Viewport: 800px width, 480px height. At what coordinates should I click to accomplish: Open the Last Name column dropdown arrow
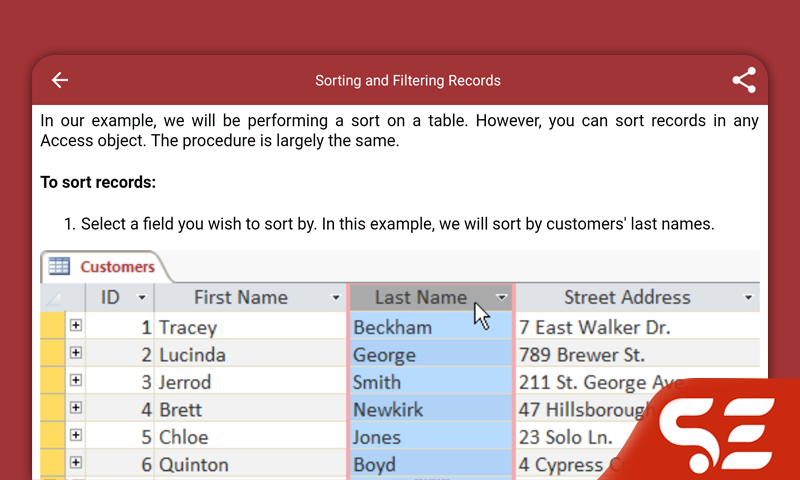tap(502, 297)
